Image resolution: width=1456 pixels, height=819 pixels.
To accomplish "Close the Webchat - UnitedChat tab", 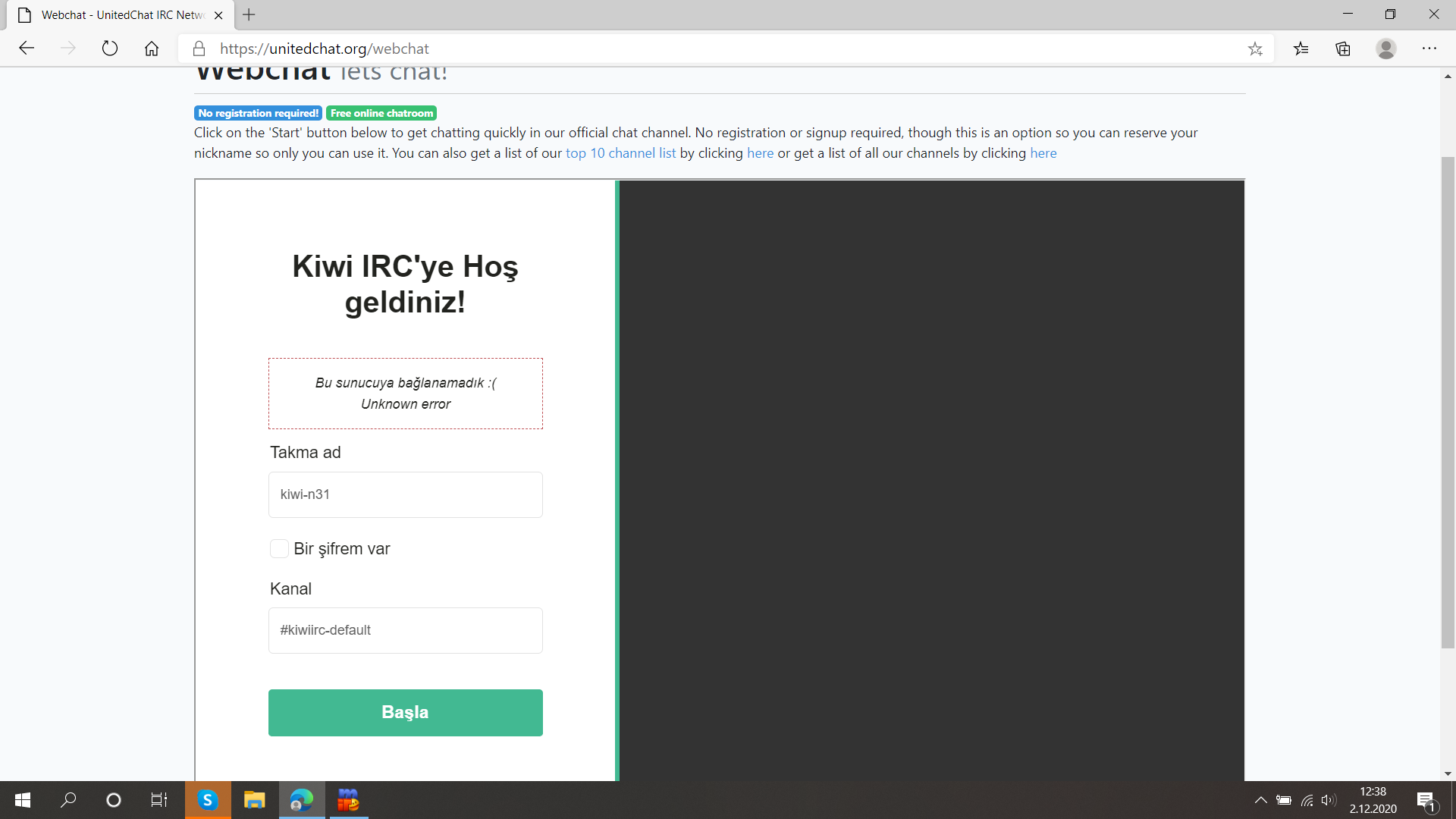I will (218, 15).
